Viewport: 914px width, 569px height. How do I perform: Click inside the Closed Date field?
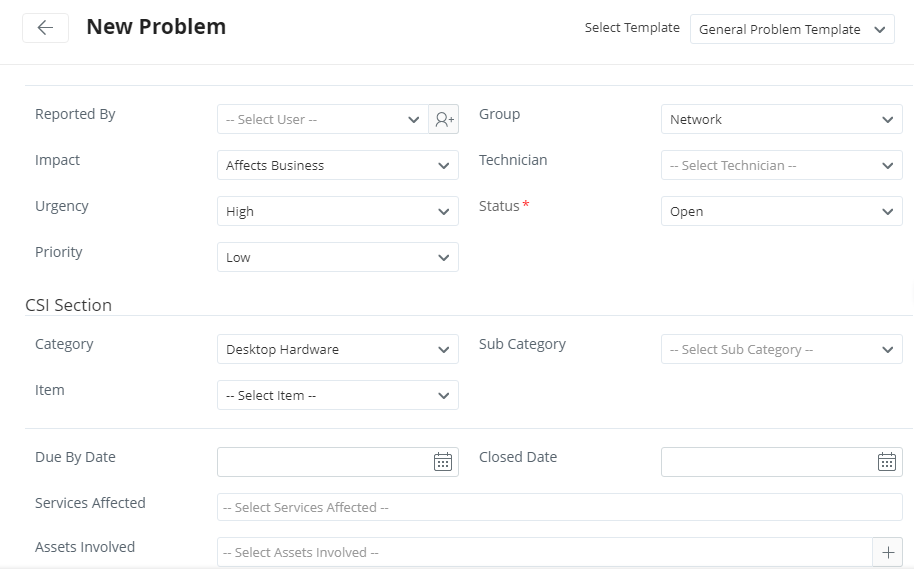coord(767,462)
